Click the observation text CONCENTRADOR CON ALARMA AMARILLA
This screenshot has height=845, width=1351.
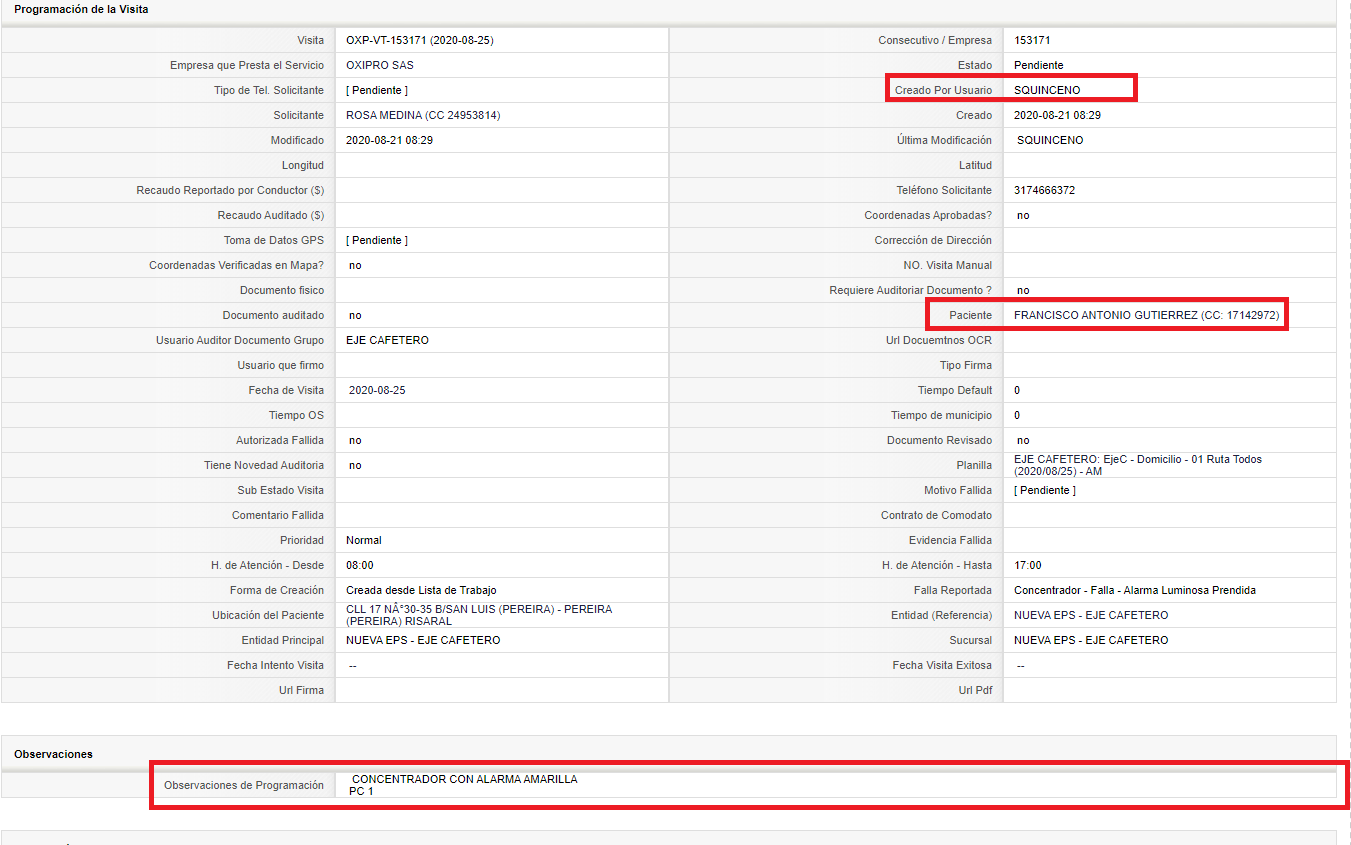point(465,779)
